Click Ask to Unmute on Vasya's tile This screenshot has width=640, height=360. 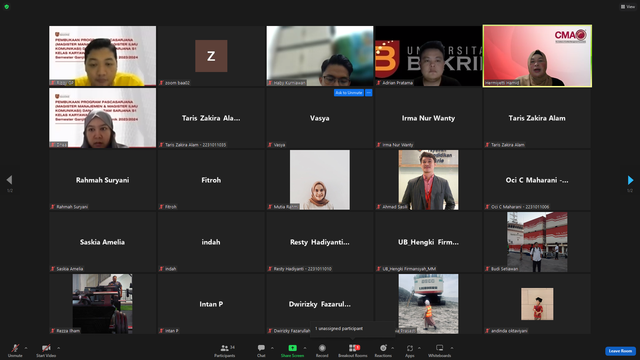349,93
